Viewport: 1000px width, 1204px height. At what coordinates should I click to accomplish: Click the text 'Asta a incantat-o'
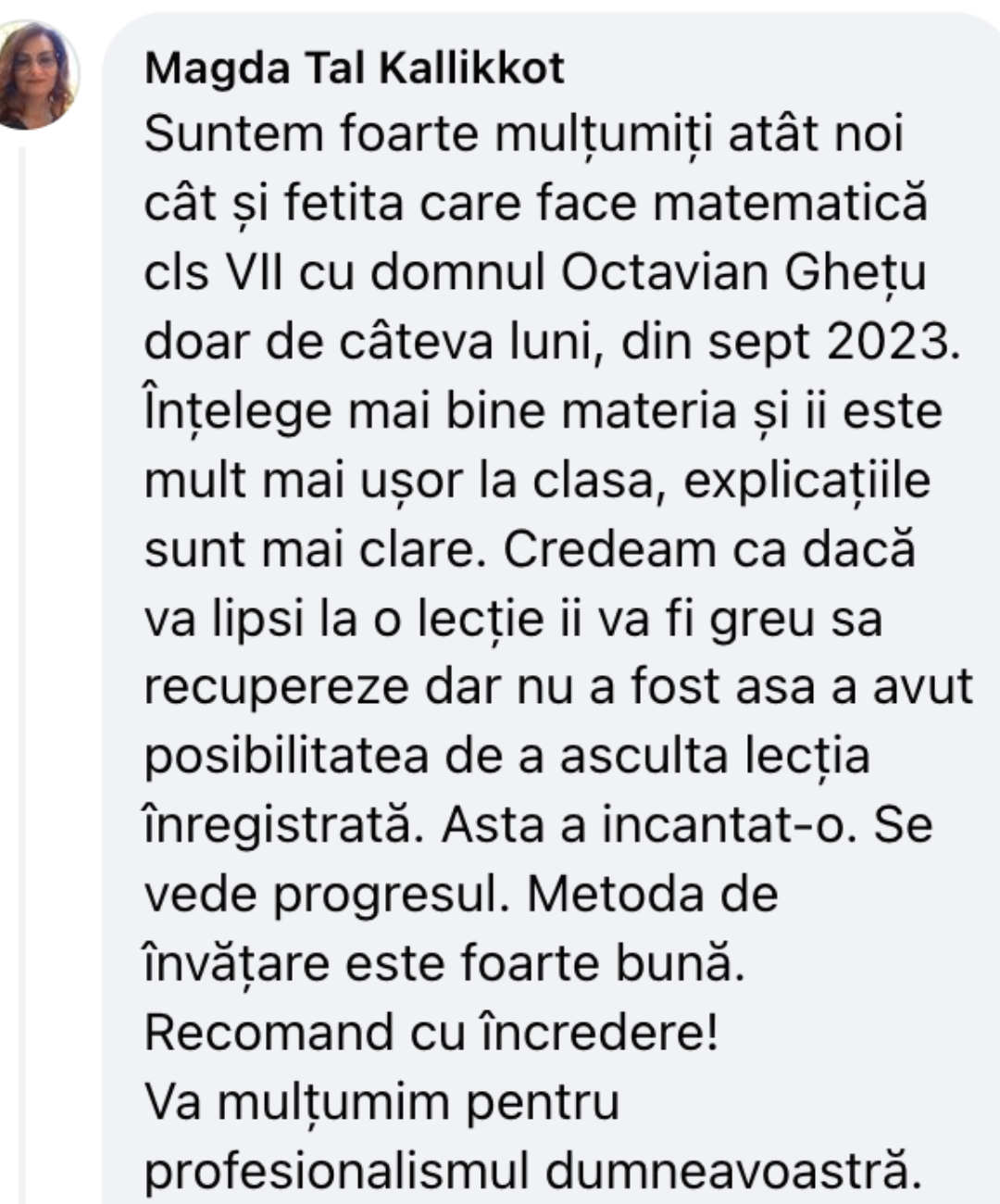[x=645, y=826]
